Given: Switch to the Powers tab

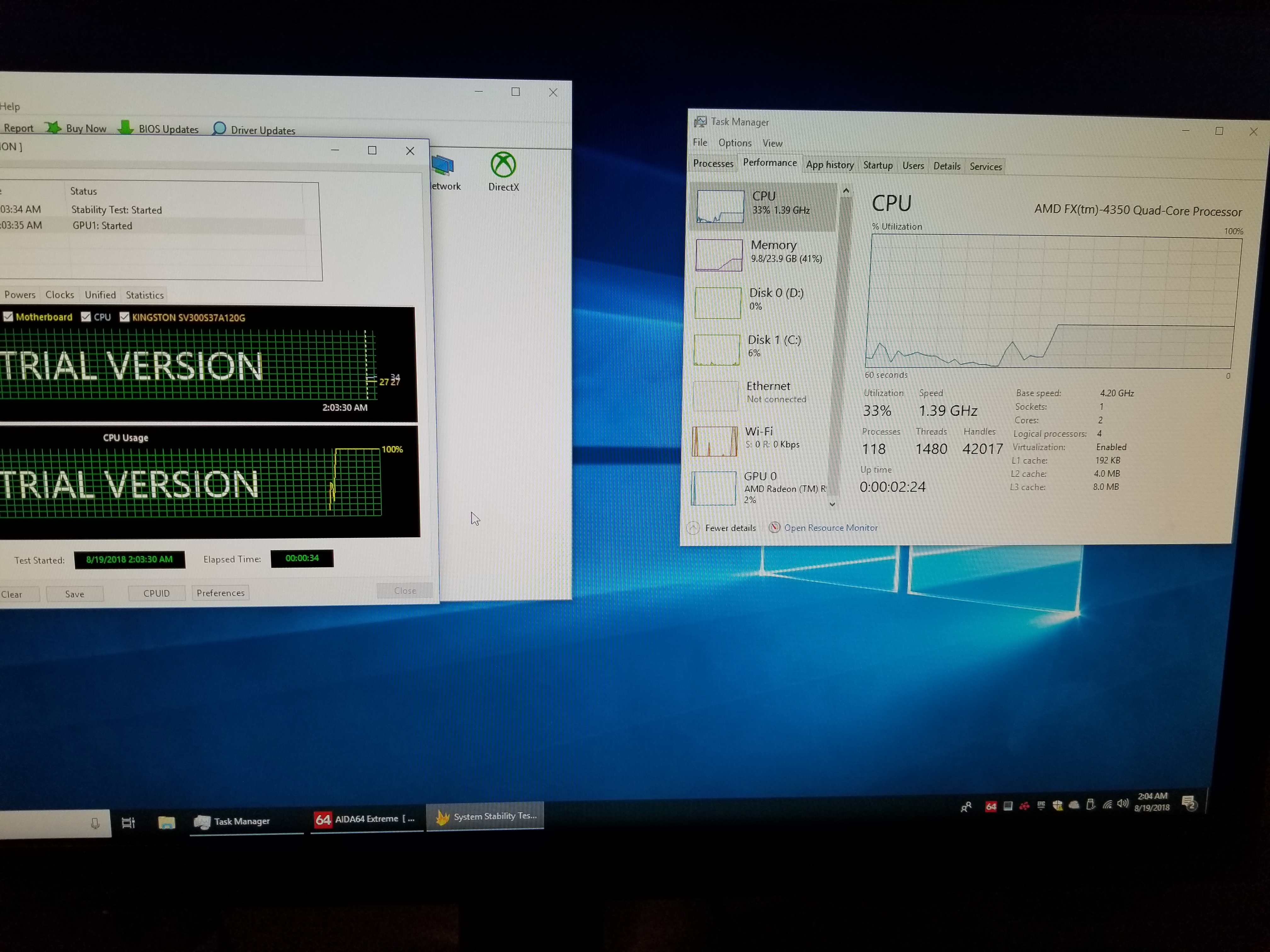Looking at the screenshot, I should (x=20, y=294).
